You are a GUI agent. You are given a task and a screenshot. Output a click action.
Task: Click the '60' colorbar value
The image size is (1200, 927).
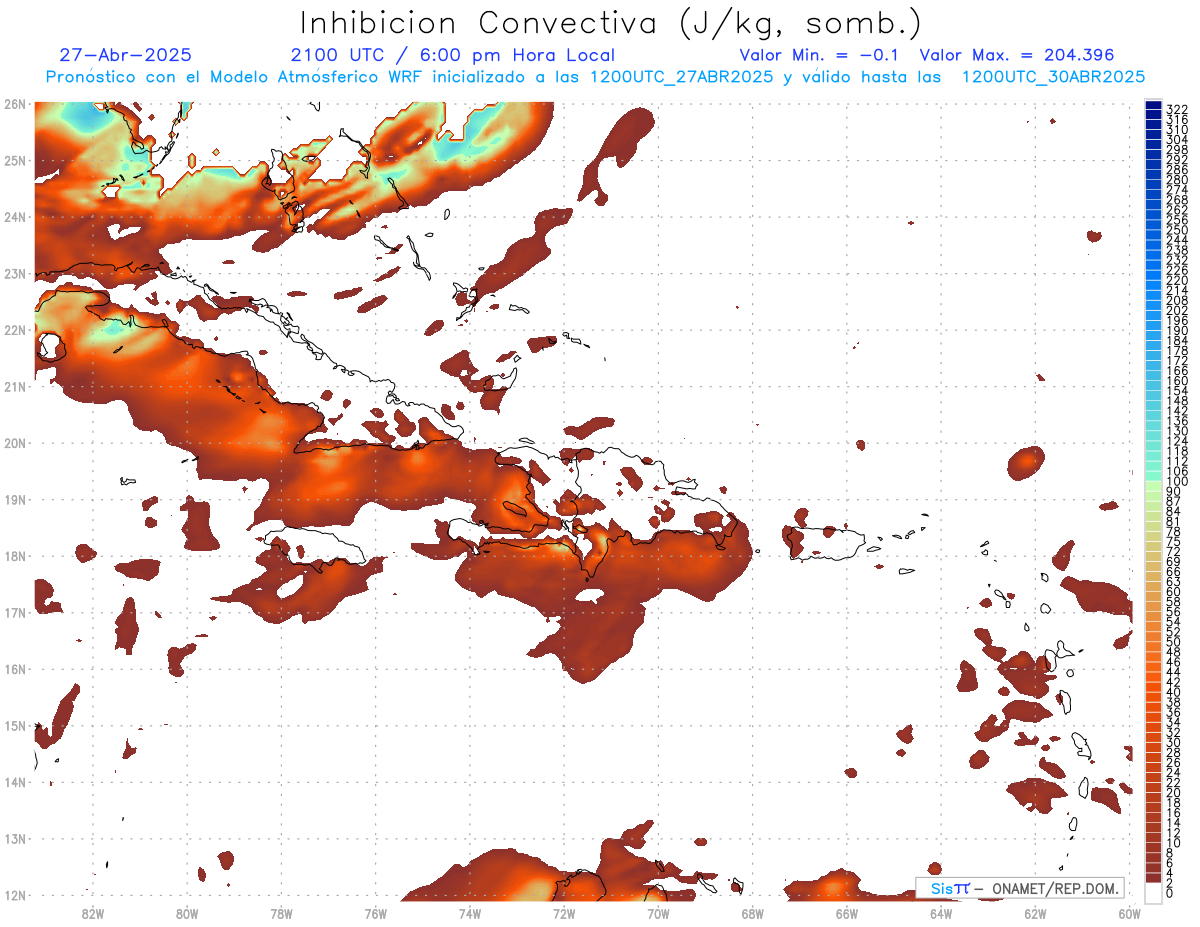point(1173,591)
